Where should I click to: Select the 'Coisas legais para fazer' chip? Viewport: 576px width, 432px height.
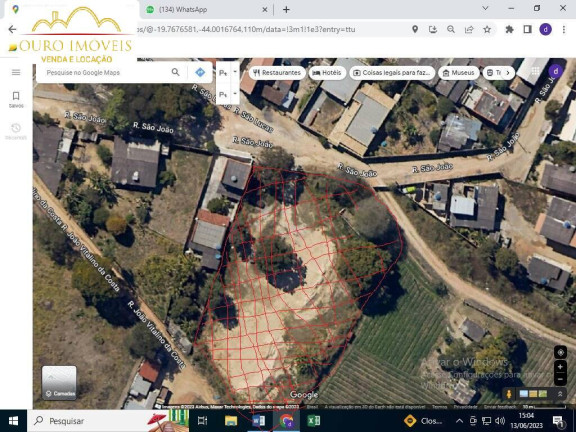pyautogui.click(x=392, y=73)
